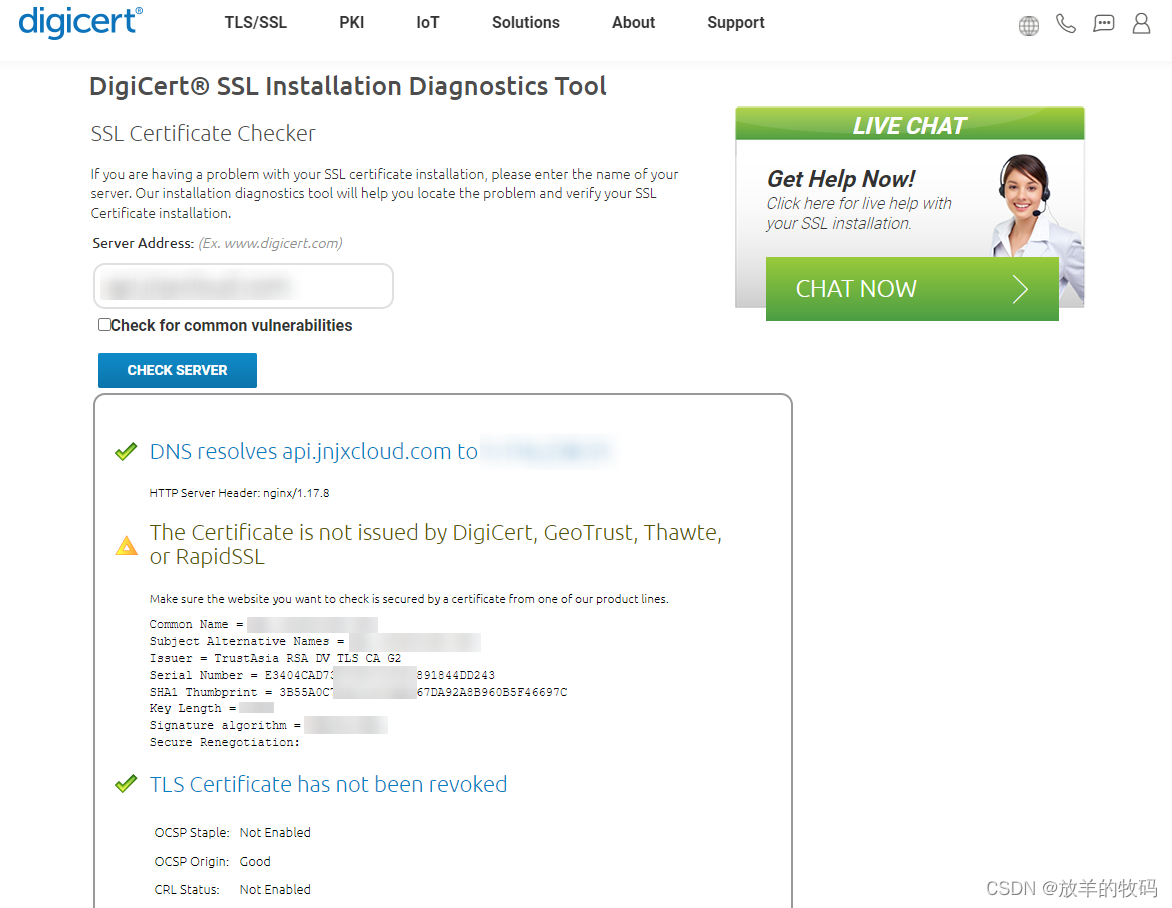Select the Common Name line

point(263,624)
